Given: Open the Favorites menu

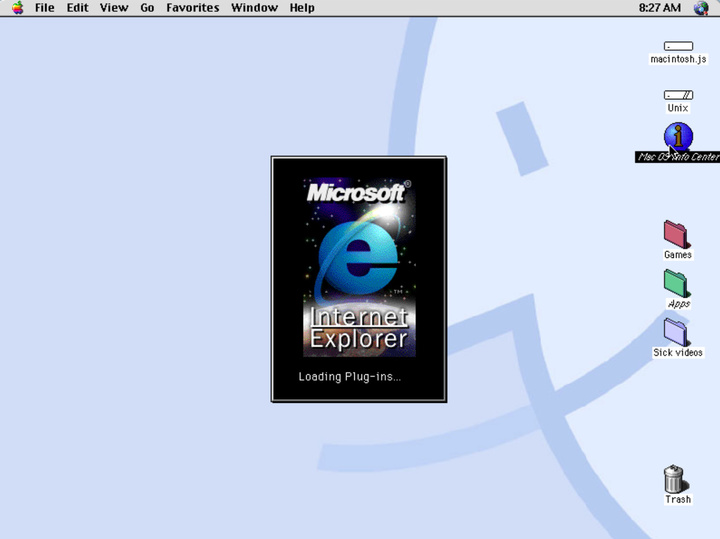Looking at the screenshot, I should [x=192, y=8].
